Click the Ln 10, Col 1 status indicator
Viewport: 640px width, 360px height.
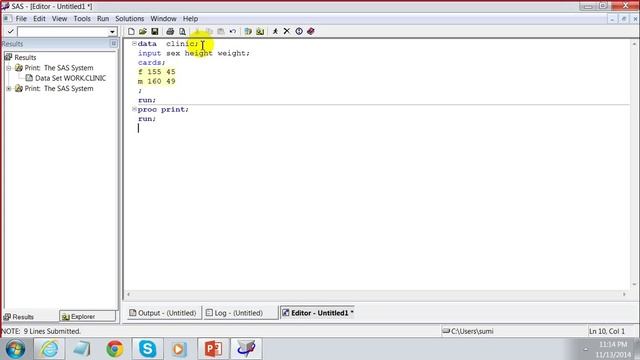click(607, 331)
